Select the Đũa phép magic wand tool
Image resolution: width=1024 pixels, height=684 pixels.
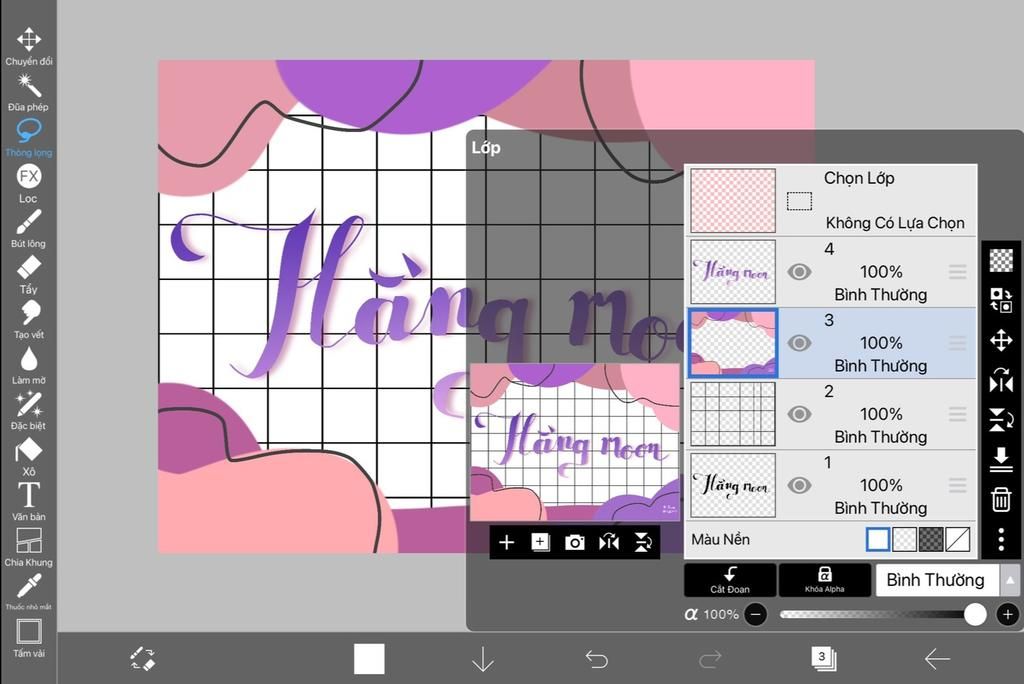click(x=29, y=92)
